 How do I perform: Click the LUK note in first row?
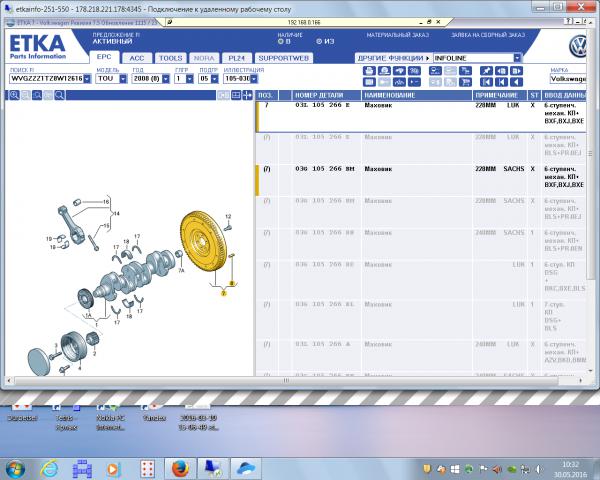[513, 105]
